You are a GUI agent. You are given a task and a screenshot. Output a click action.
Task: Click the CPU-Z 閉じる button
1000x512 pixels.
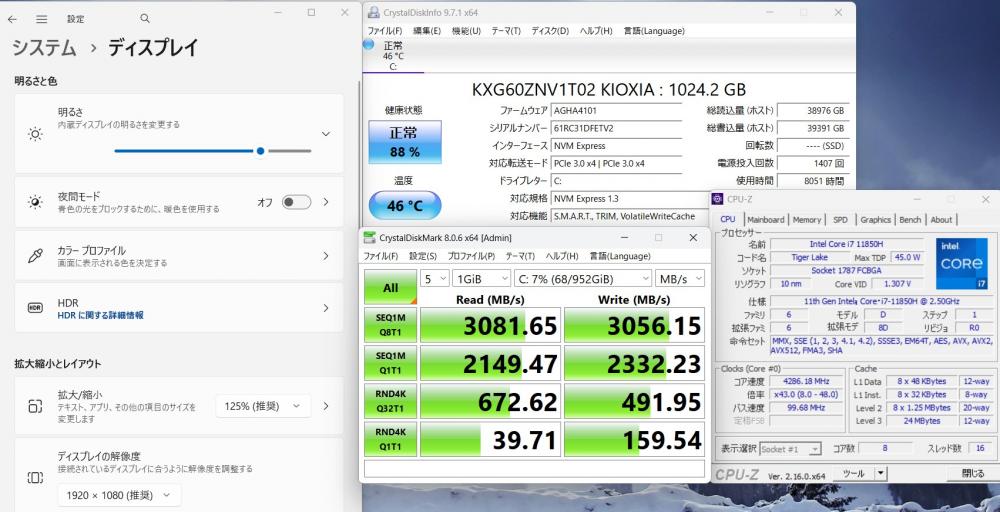click(972, 473)
